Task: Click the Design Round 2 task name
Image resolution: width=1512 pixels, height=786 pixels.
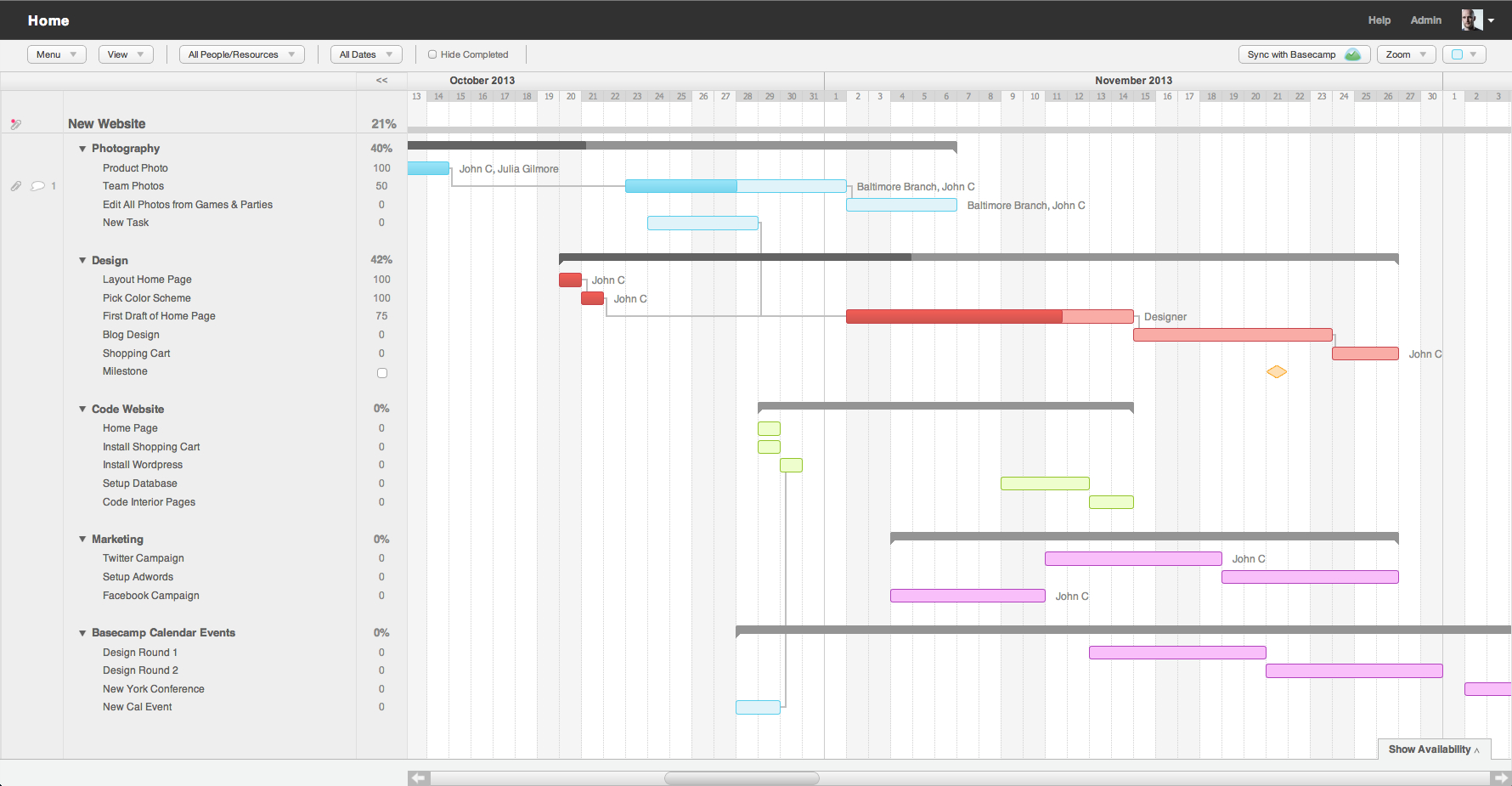Action: [140, 670]
